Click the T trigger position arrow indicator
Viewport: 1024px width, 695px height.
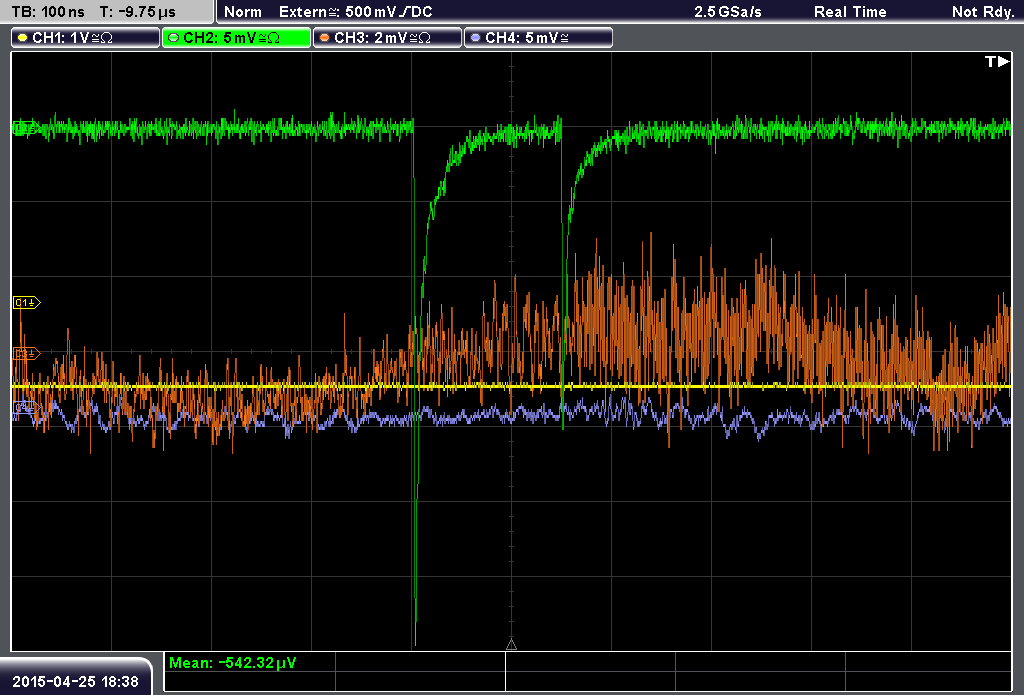997,61
